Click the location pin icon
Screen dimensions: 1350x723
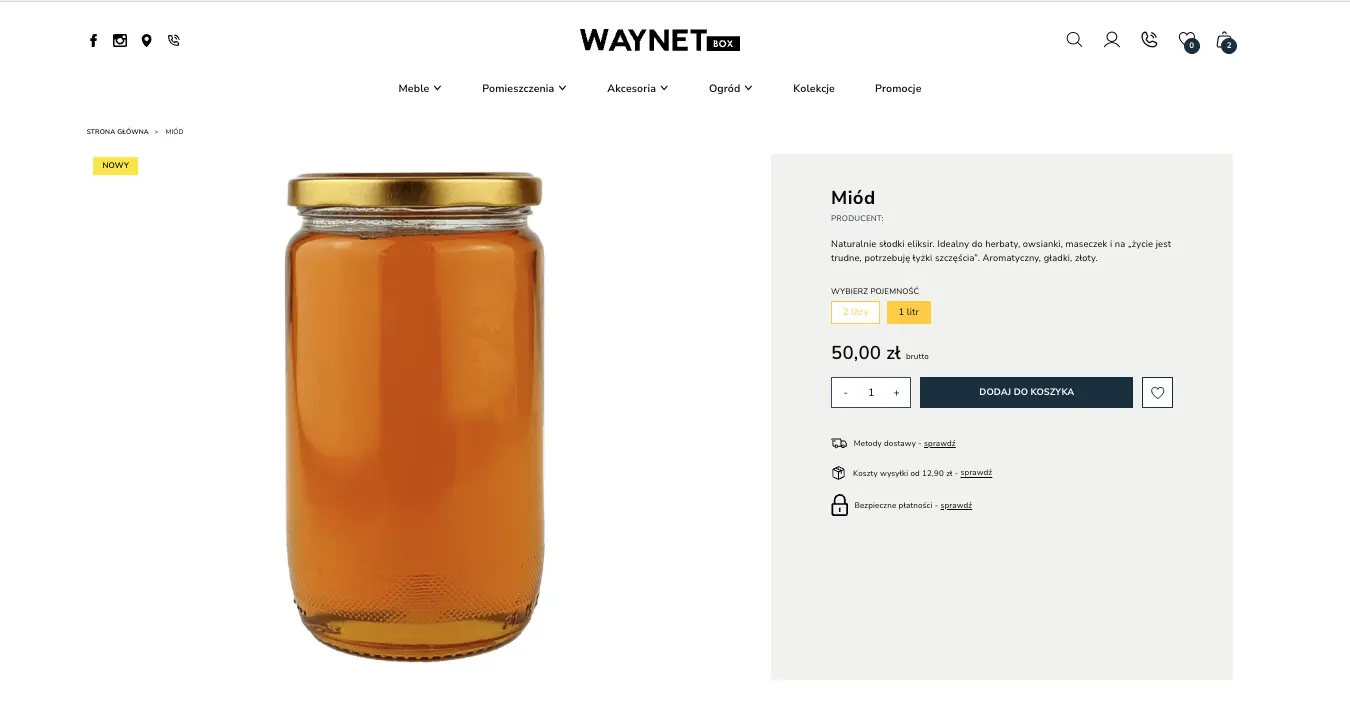(146, 41)
